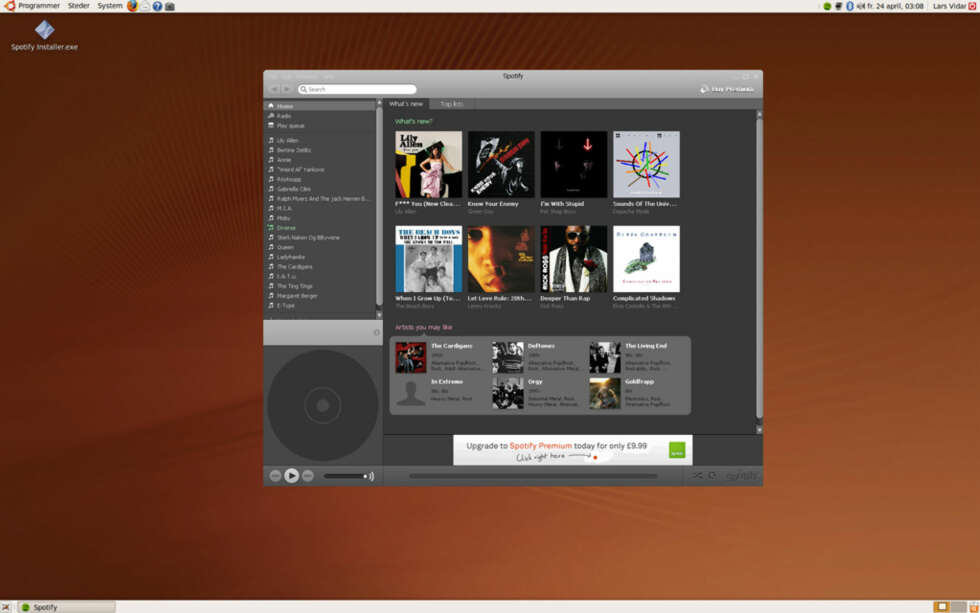The image size is (980, 613).
Task: Open the Let Love Rule album cover
Action: coord(501,259)
